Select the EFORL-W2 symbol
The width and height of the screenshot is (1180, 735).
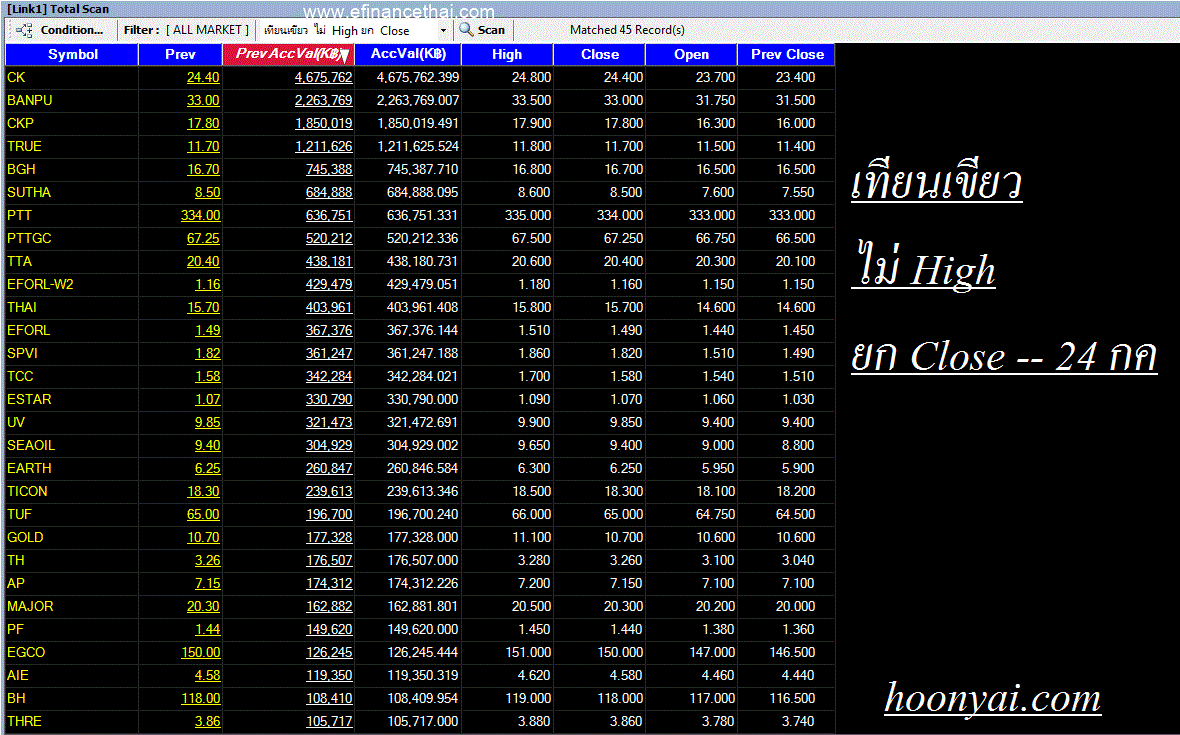pyautogui.click(x=40, y=284)
